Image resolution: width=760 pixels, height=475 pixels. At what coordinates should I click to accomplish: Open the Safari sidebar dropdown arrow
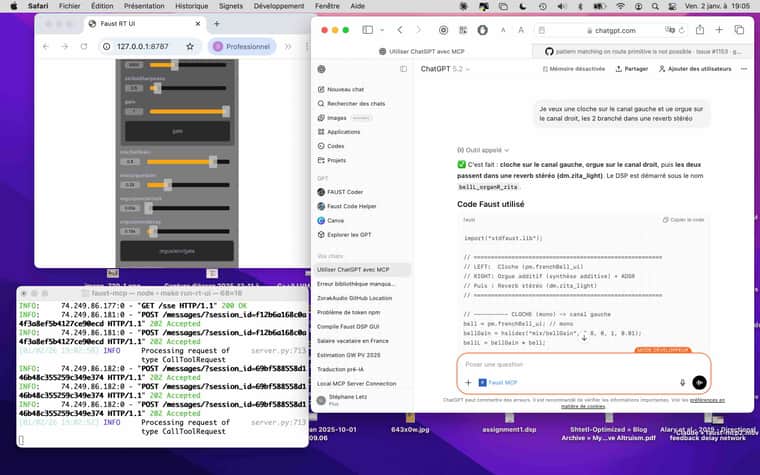[x=380, y=30]
